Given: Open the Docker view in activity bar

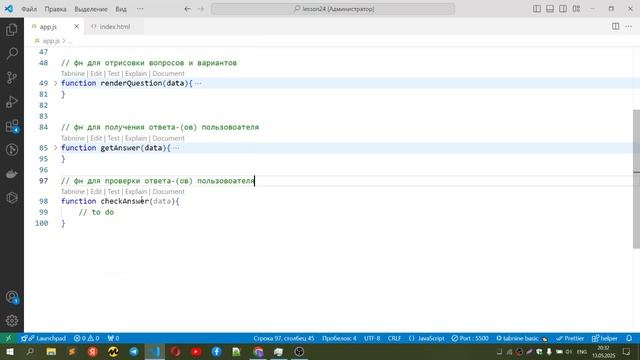Looking at the screenshot, I should (12, 174).
